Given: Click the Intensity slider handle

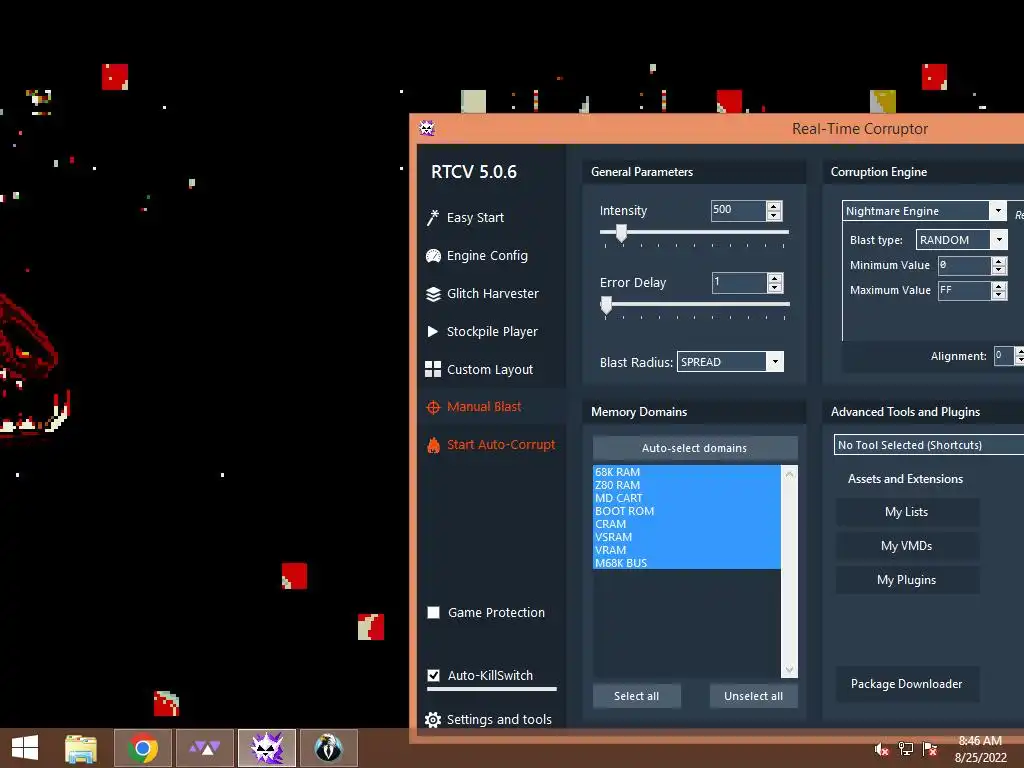Looking at the screenshot, I should 621,233.
